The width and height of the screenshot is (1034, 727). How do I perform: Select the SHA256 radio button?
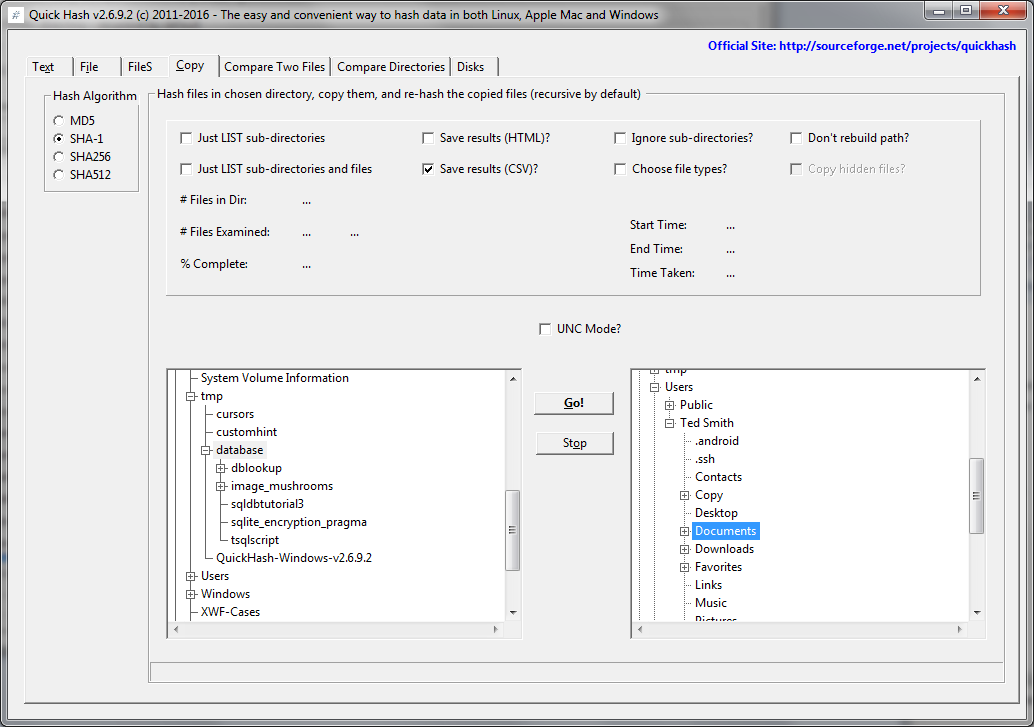tap(59, 157)
